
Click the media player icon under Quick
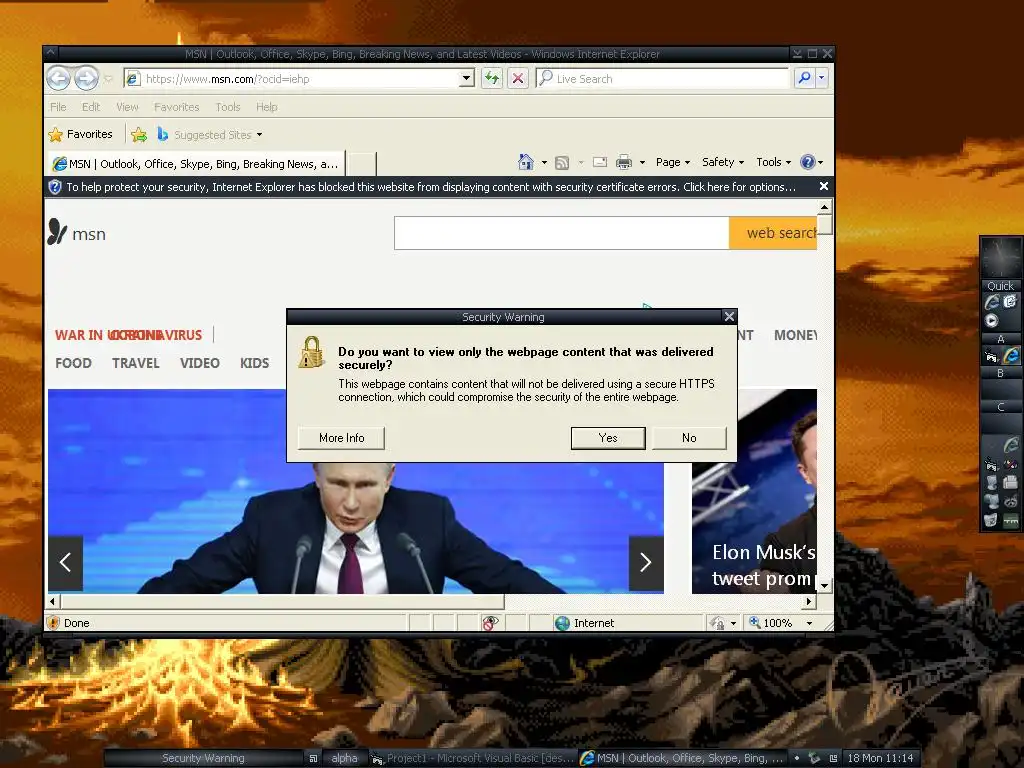pos(992,321)
